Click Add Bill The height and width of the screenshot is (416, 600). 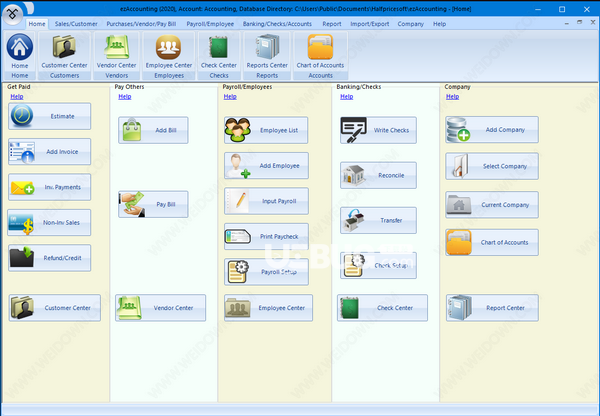[x=153, y=130]
